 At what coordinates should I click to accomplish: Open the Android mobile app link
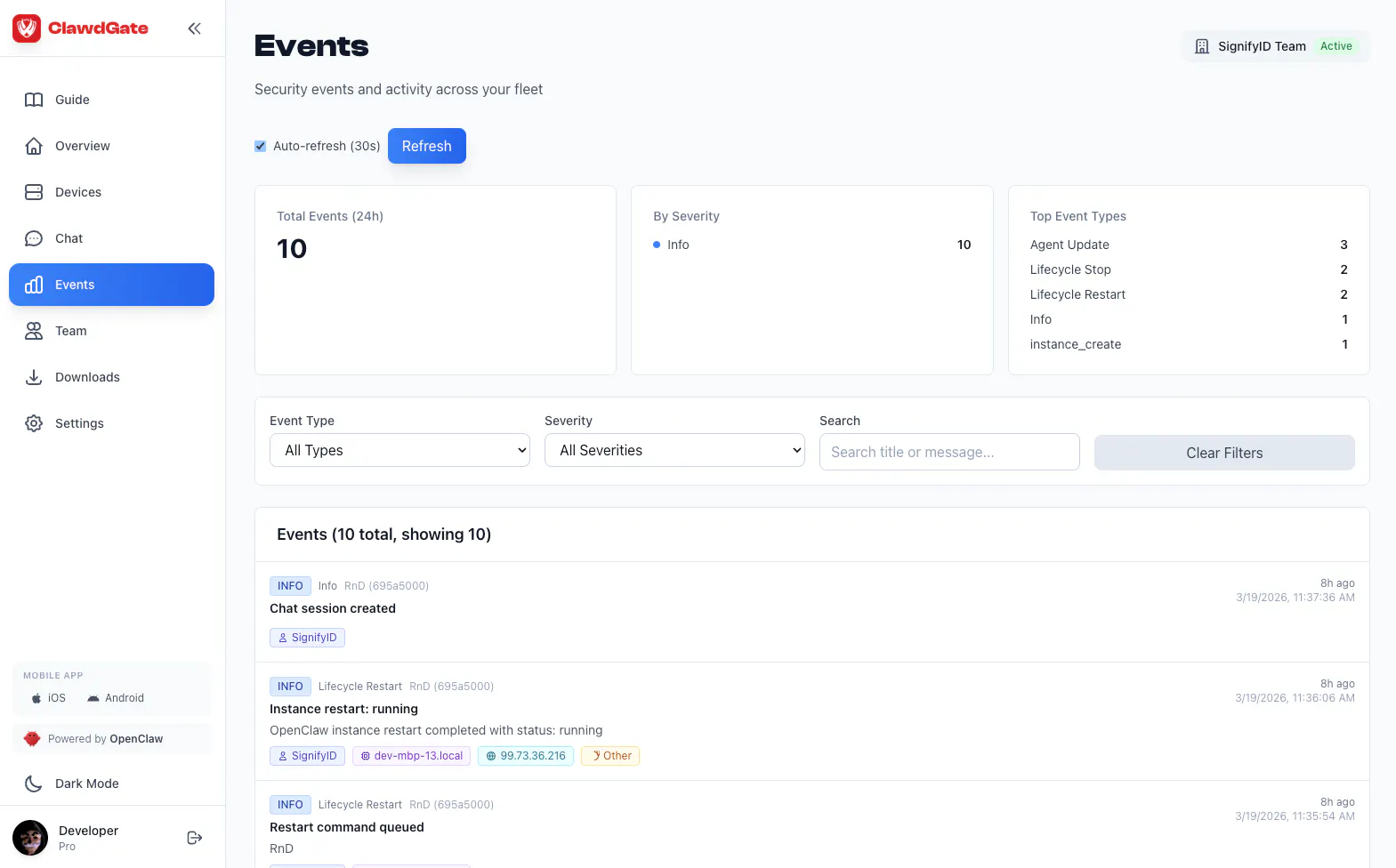pos(116,698)
